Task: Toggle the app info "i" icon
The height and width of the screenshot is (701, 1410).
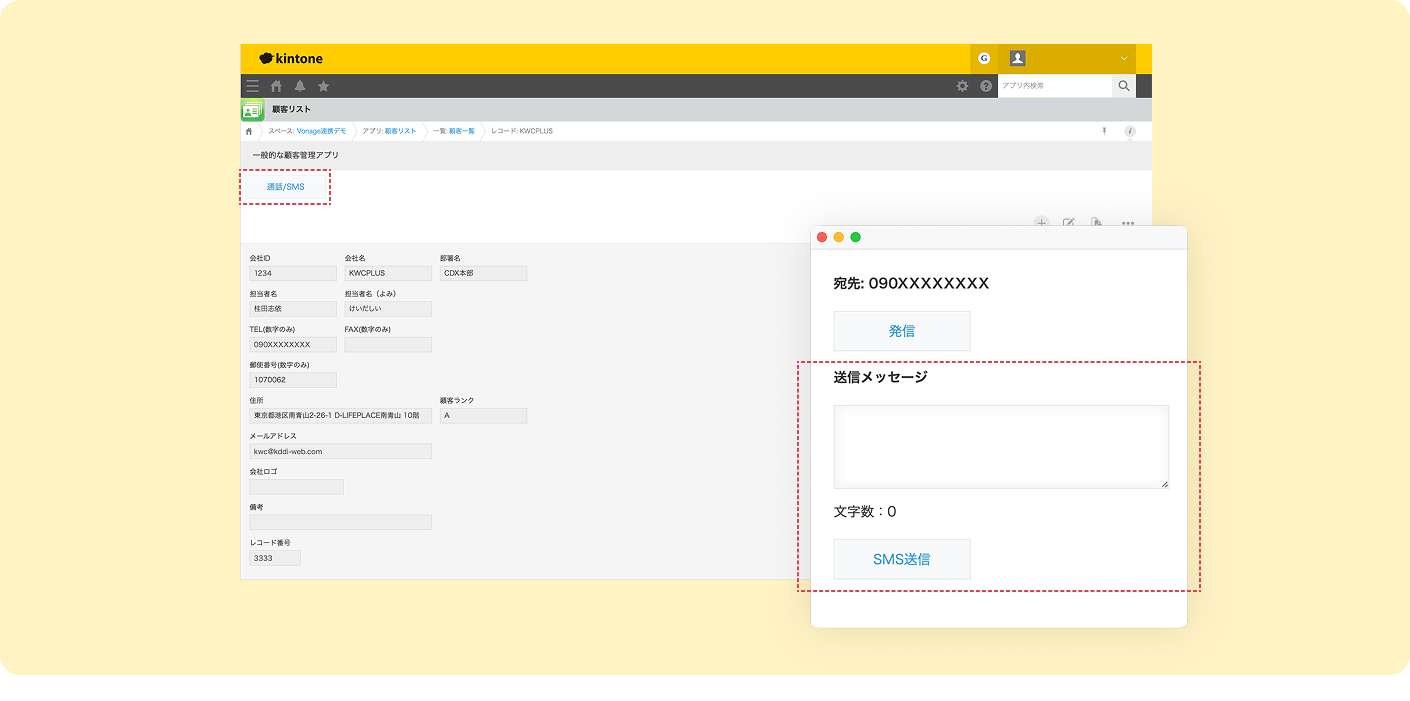Action: (1130, 131)
